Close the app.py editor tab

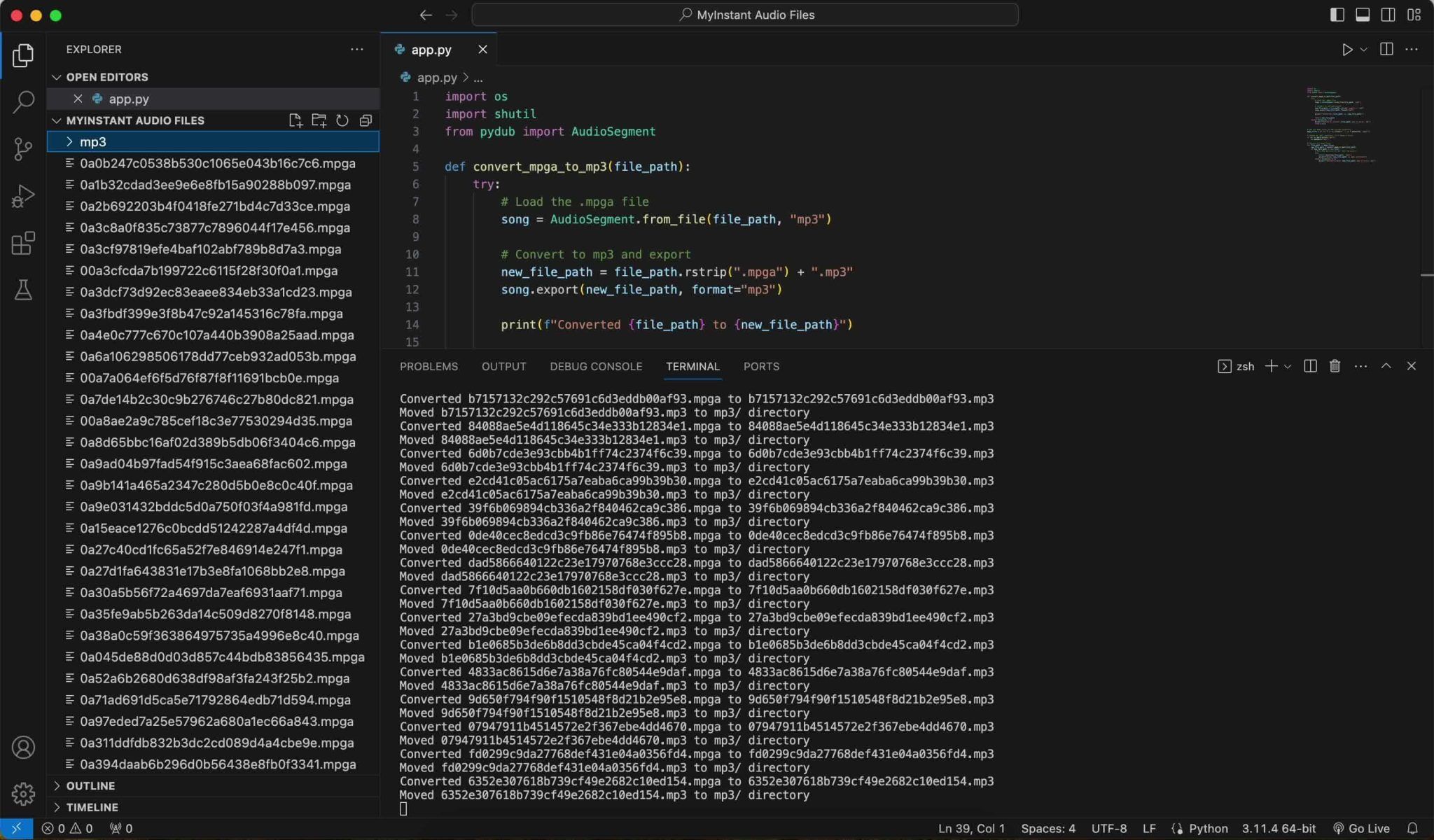point(482,50)
